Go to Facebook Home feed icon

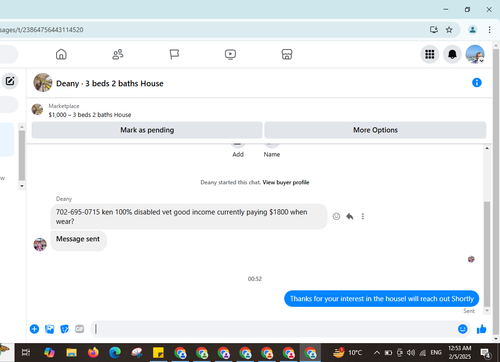click(x=61, y=54)
